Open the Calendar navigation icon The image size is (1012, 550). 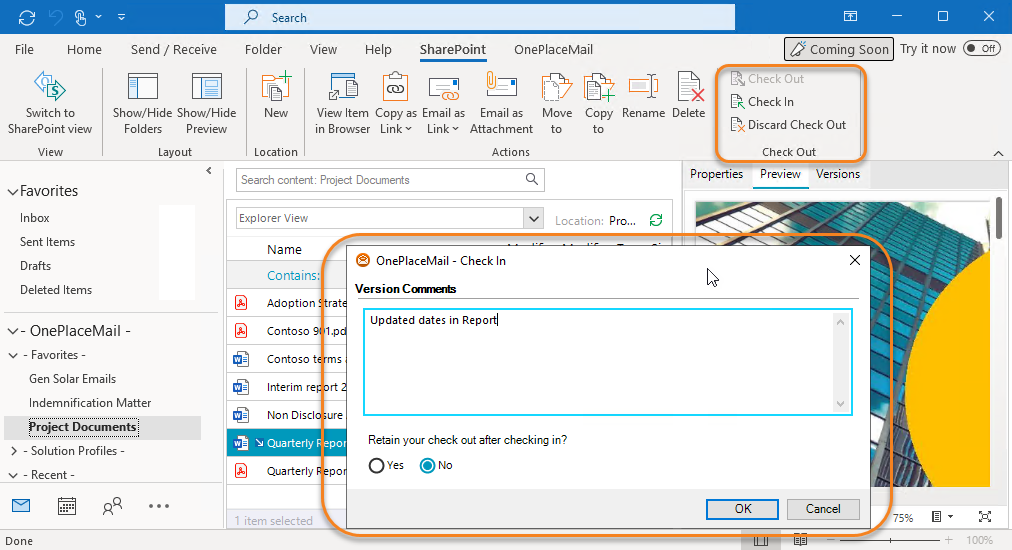tap(66, 505)
